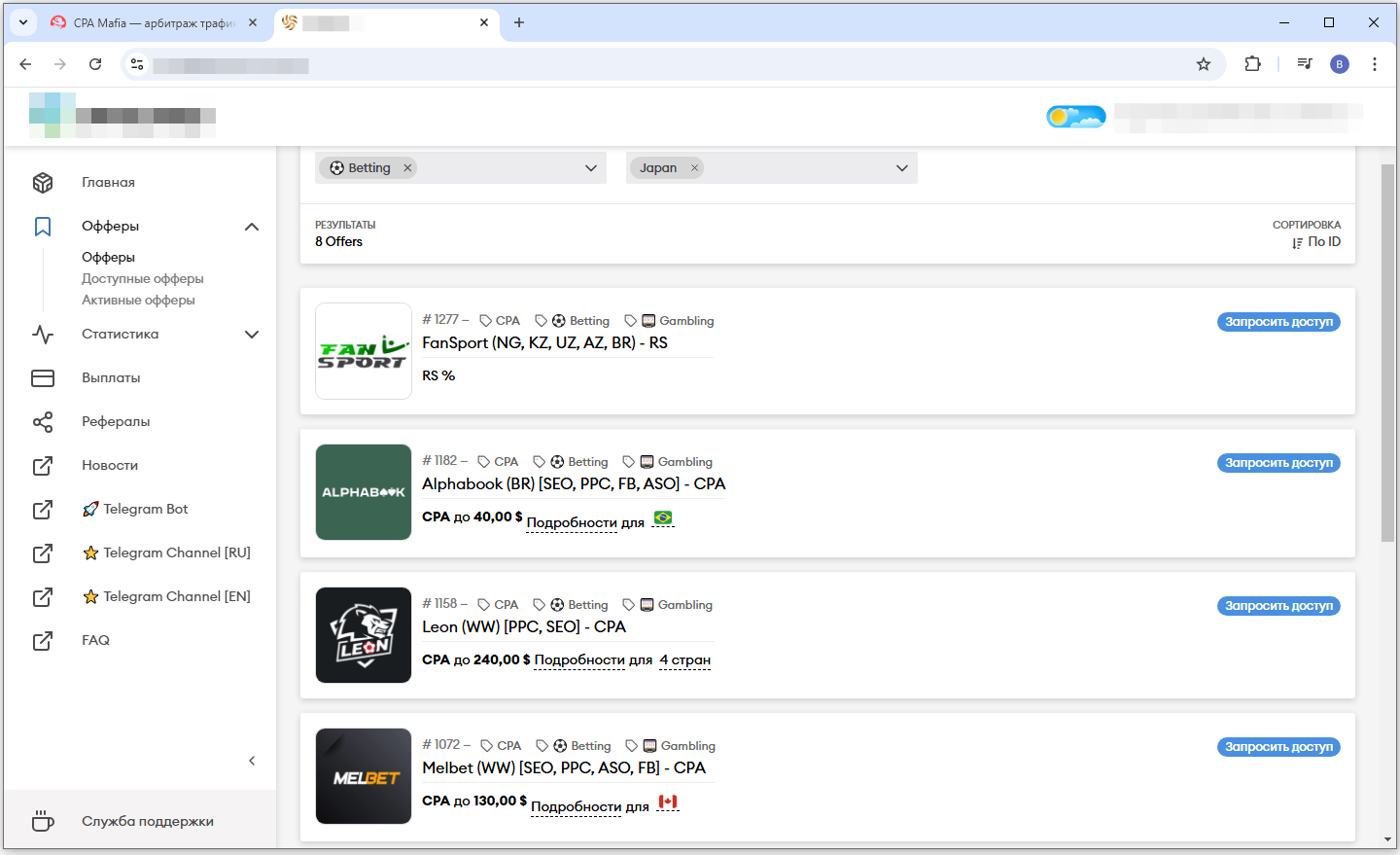This screenshot has width=1400, height=855.
Task: Open the Chrome three-dot menu
Action: 1375,64
